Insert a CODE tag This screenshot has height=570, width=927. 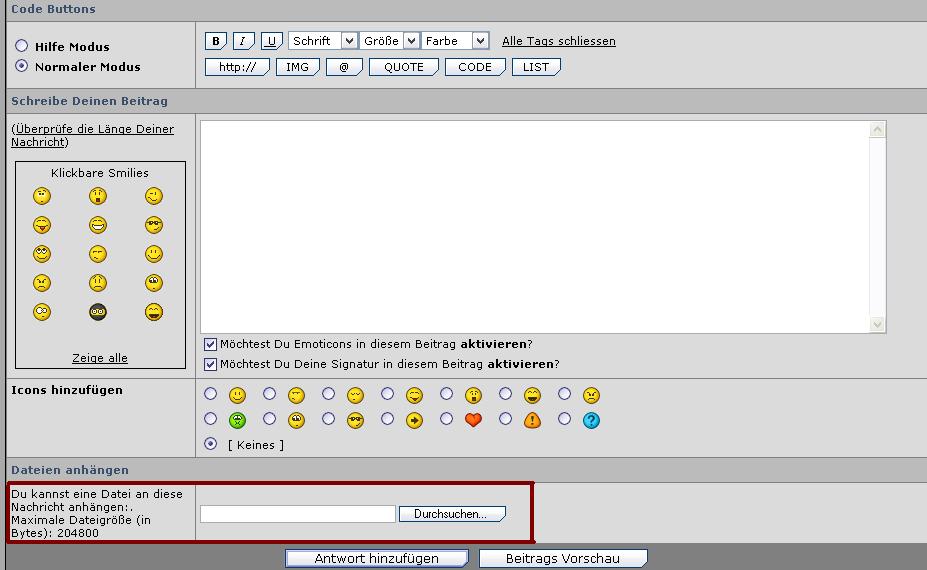475,67
